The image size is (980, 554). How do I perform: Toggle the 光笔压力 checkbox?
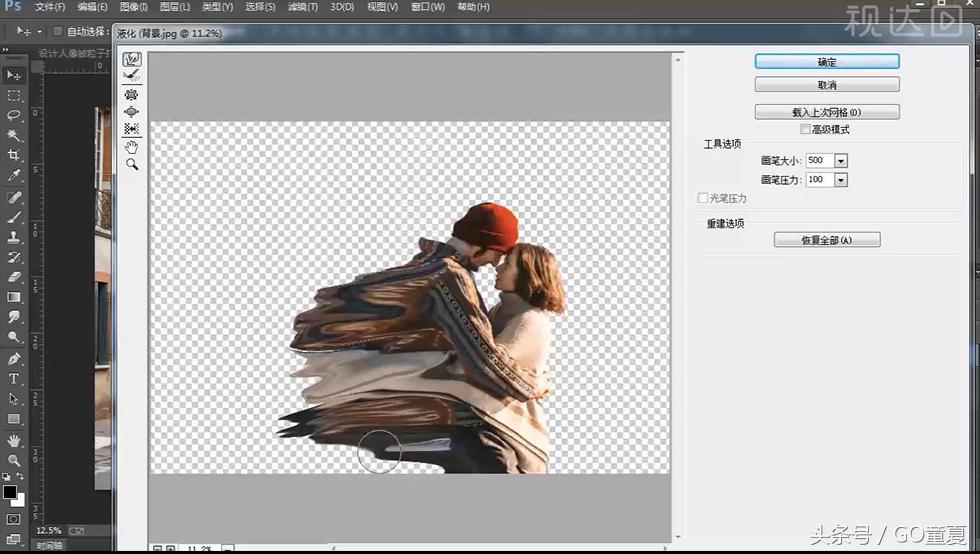coord(702,199)
